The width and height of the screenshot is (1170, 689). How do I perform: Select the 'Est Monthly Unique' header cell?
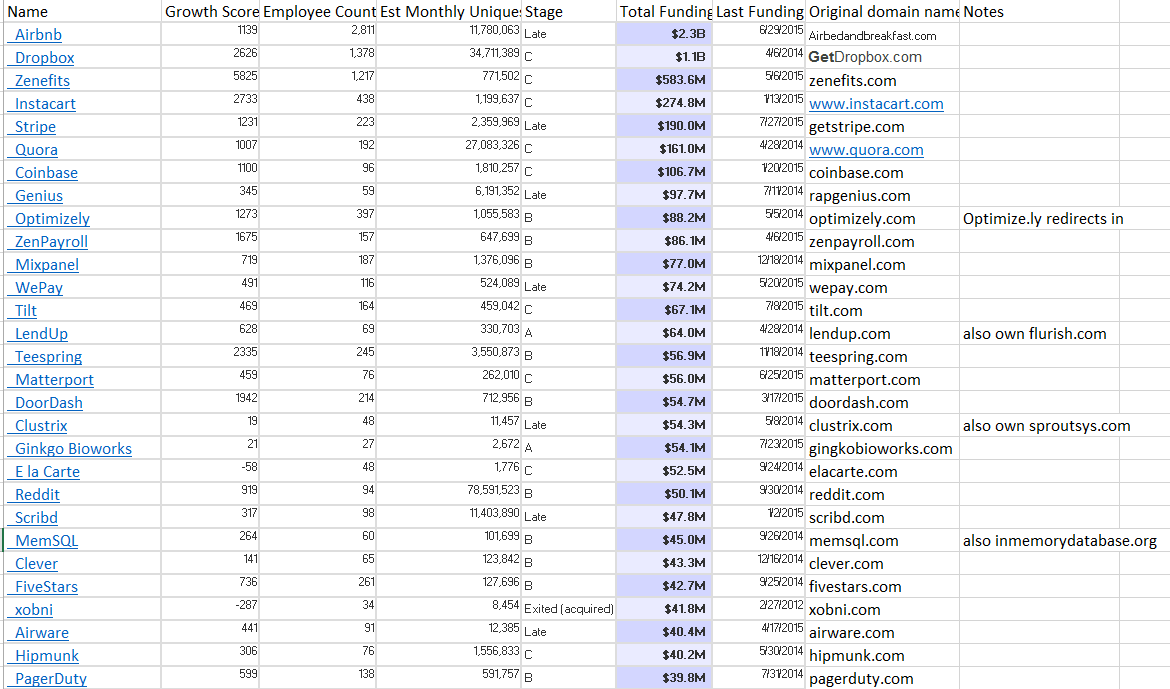click(450, 11)
